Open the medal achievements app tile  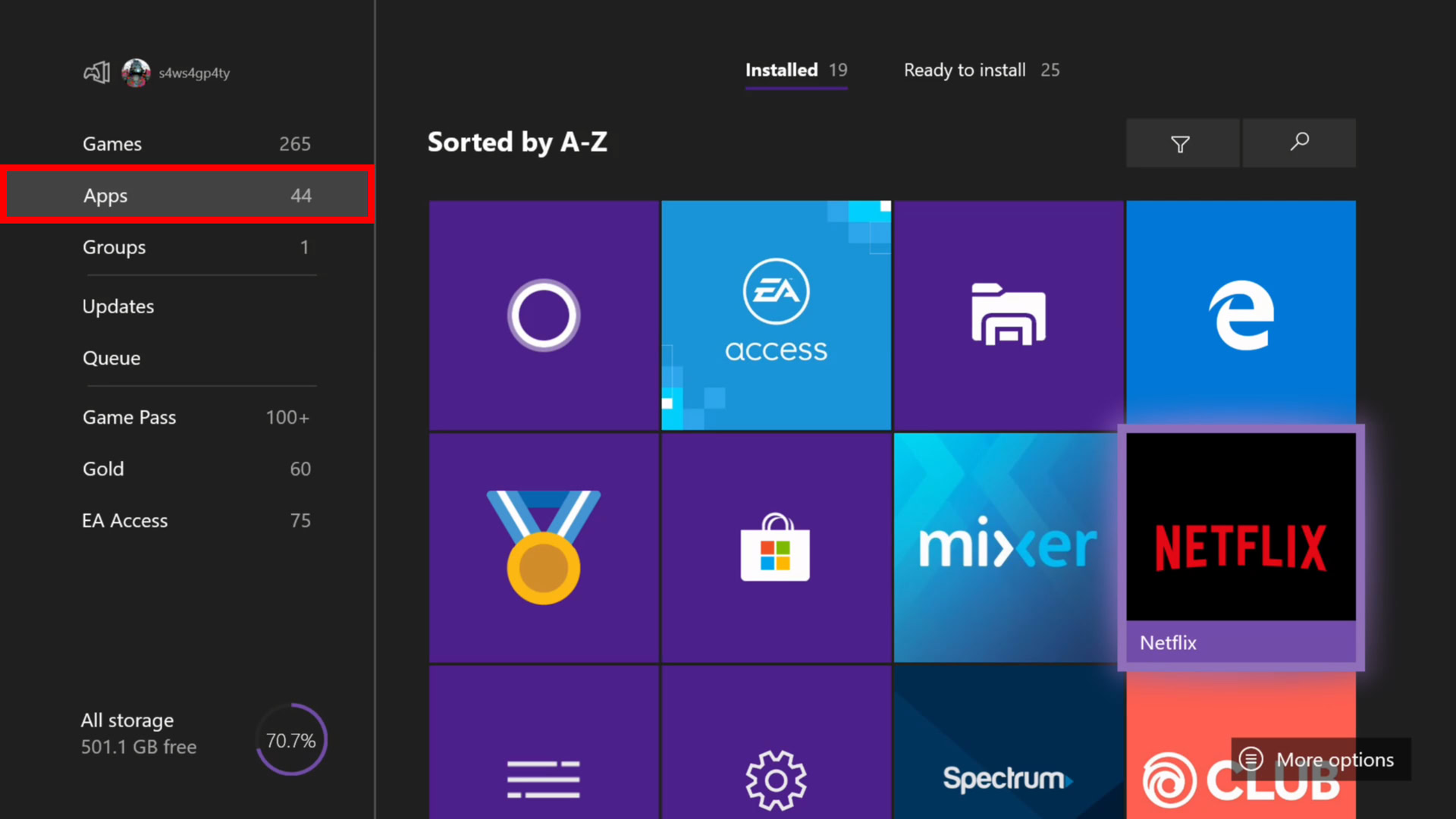pyautogui.click(x=543, y=548)
